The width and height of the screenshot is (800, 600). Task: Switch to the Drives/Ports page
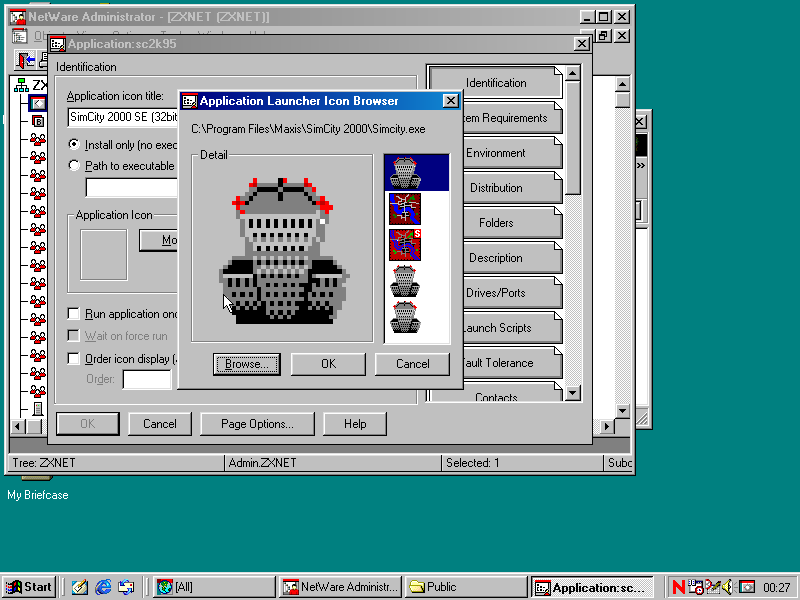point(512,293)
